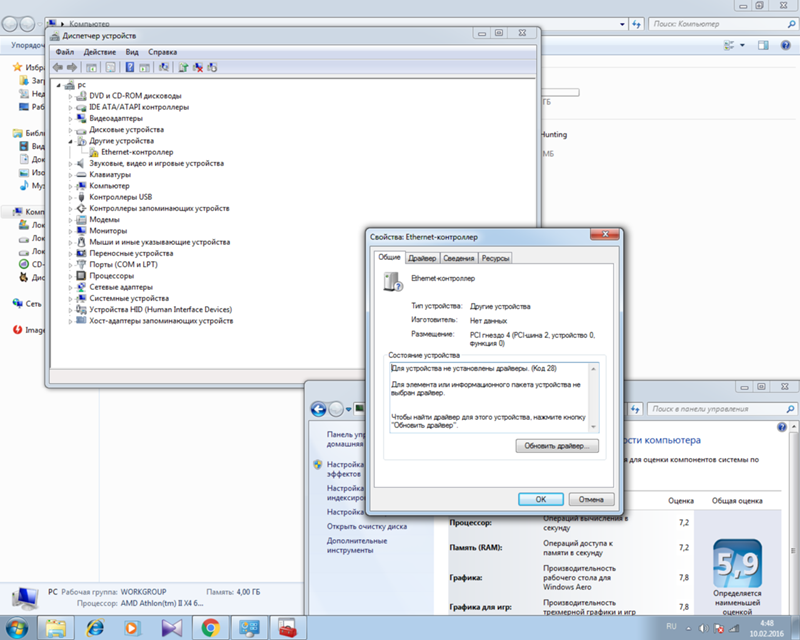This screenshot has width=800, height=640.
Task: Expand the Сетевые адаптеры node
Action: [x=70, y=287]
